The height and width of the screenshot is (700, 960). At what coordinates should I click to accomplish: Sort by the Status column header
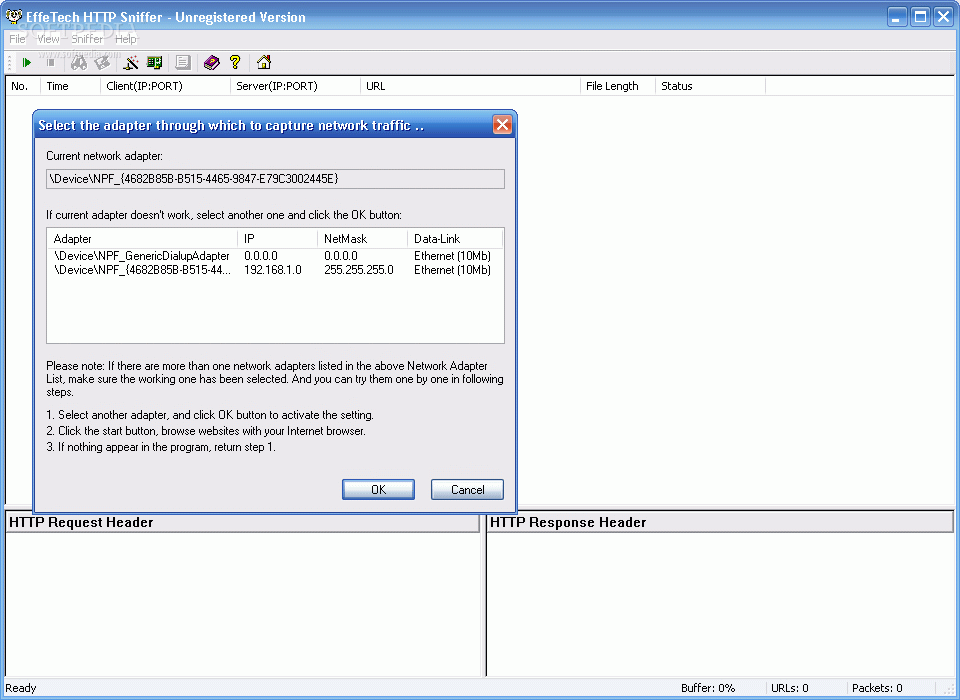click(x=710, y=86)
